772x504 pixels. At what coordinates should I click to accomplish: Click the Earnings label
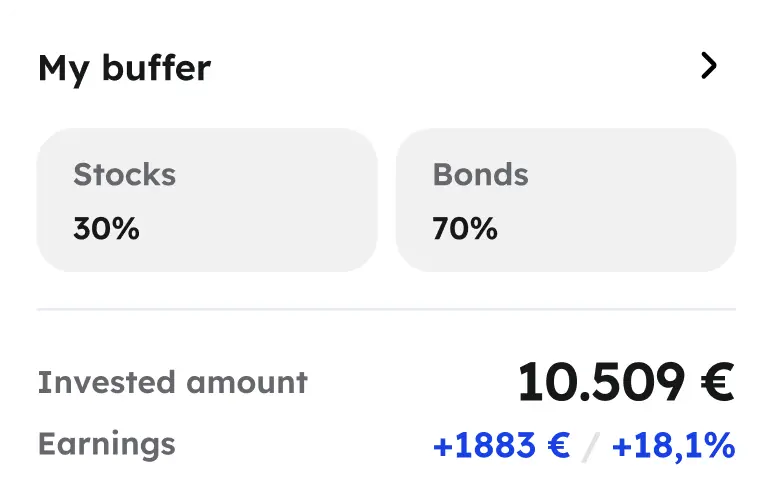[x=106, y=443]
